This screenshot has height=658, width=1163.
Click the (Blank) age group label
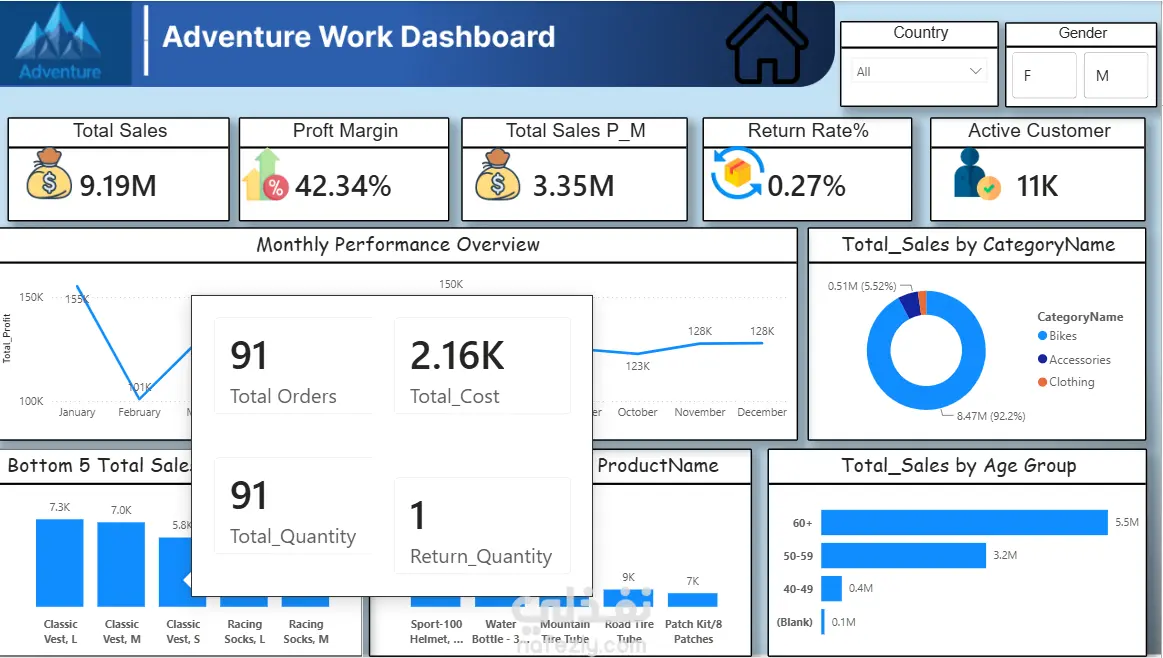pos(794,622)
